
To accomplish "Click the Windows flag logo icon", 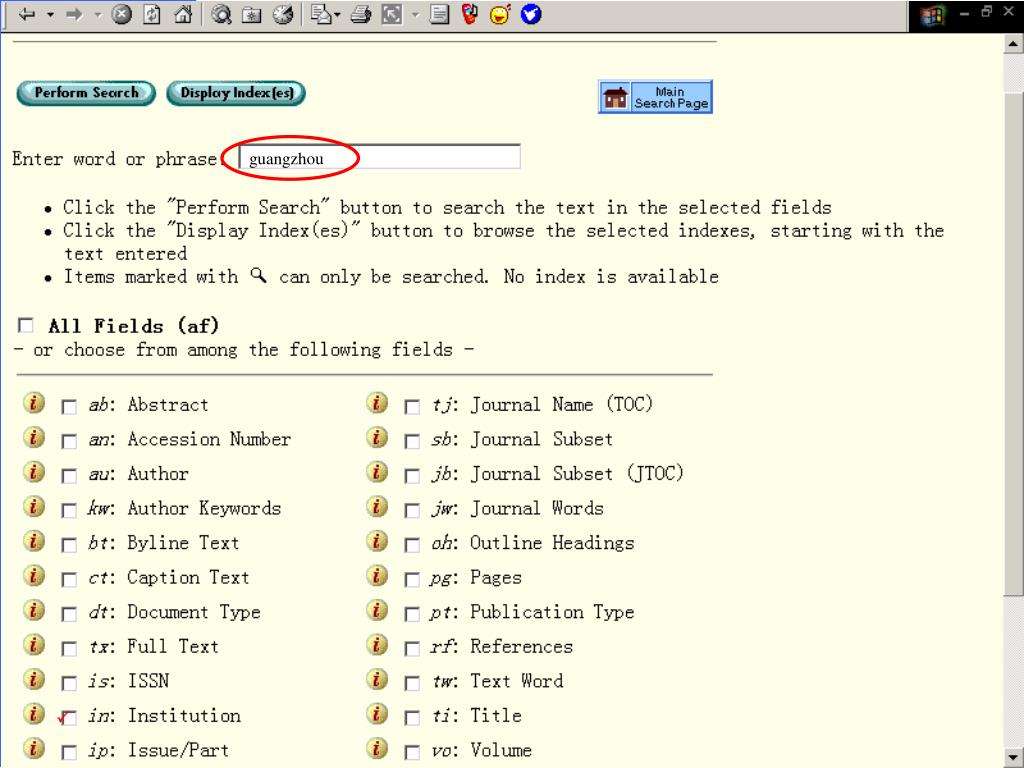I will pyautogui.click(x=933, y=15).
